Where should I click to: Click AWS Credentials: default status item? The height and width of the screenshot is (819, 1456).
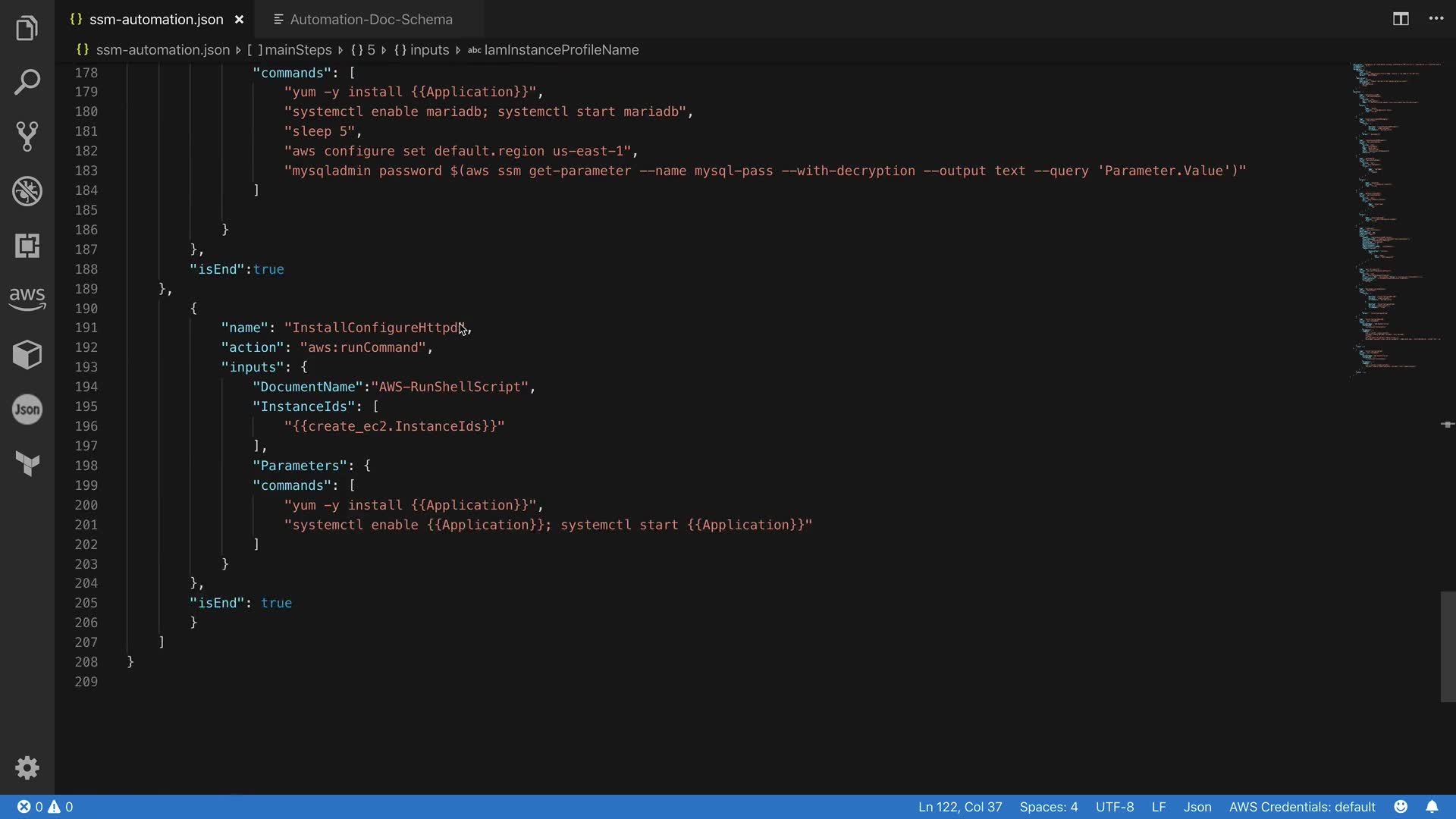click(x=1301, y=807)
